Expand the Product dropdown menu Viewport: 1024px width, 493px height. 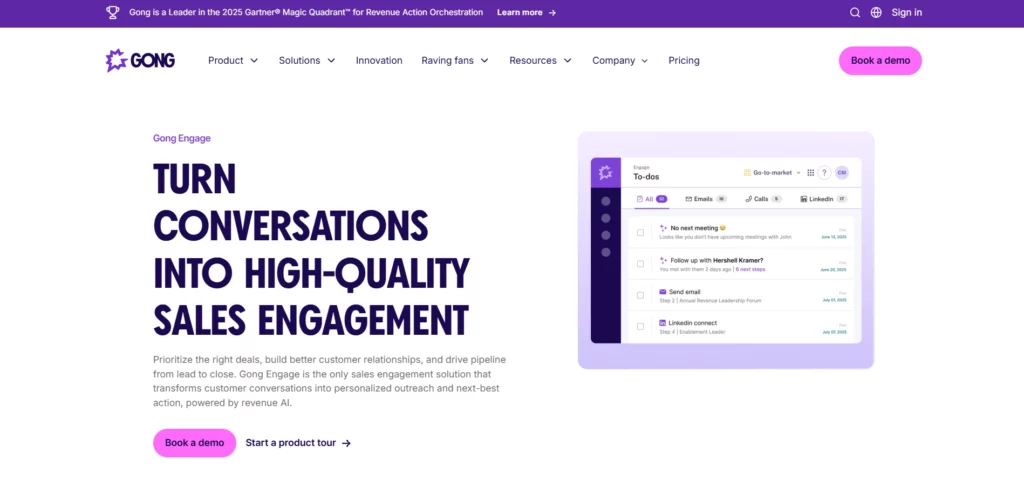point(233,61)
